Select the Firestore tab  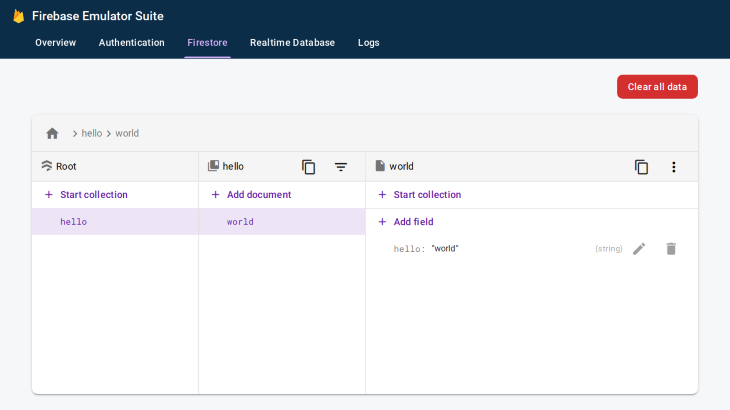[207, 42]
